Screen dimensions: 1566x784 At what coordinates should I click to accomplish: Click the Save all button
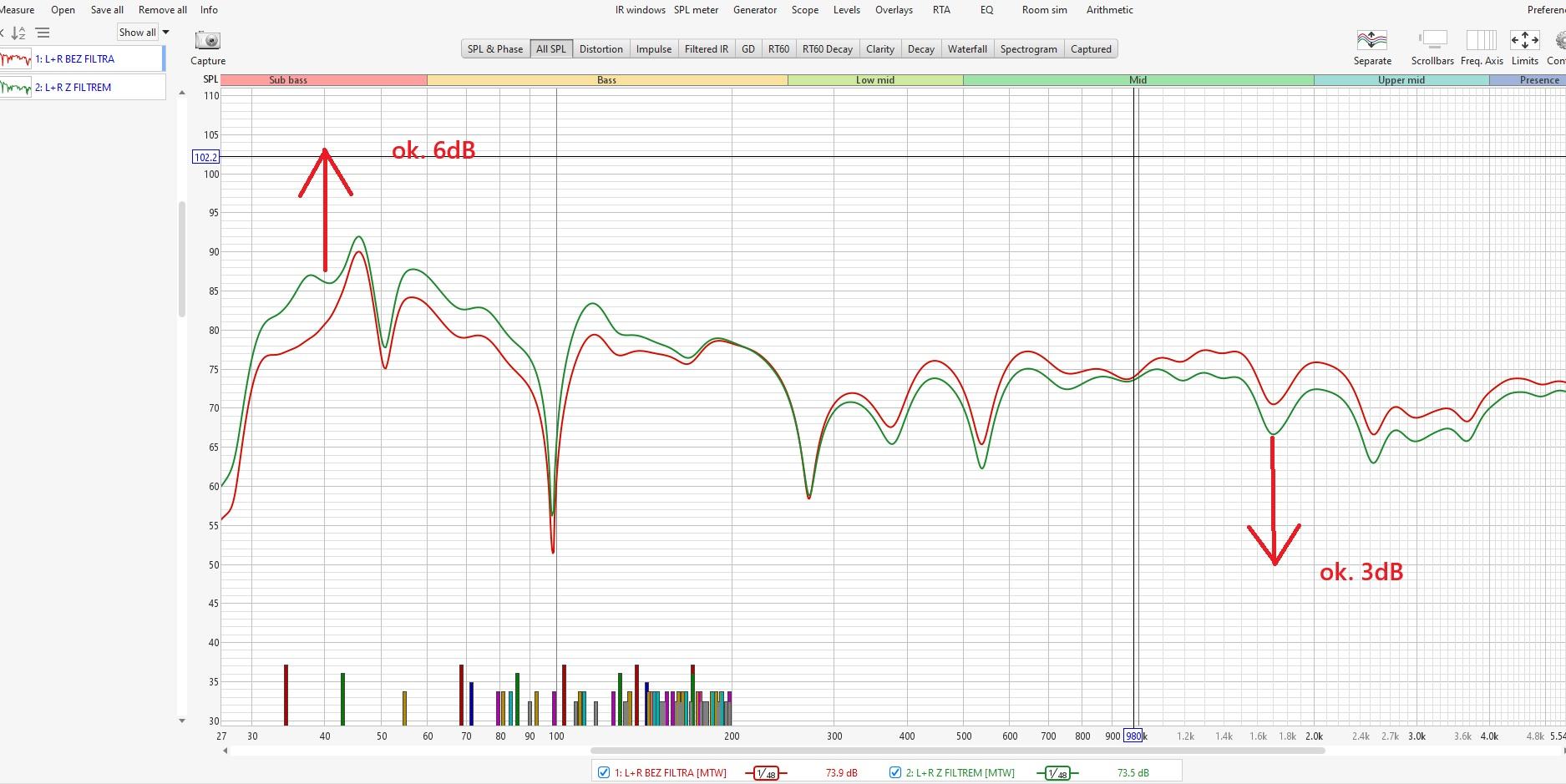[107, 10]
